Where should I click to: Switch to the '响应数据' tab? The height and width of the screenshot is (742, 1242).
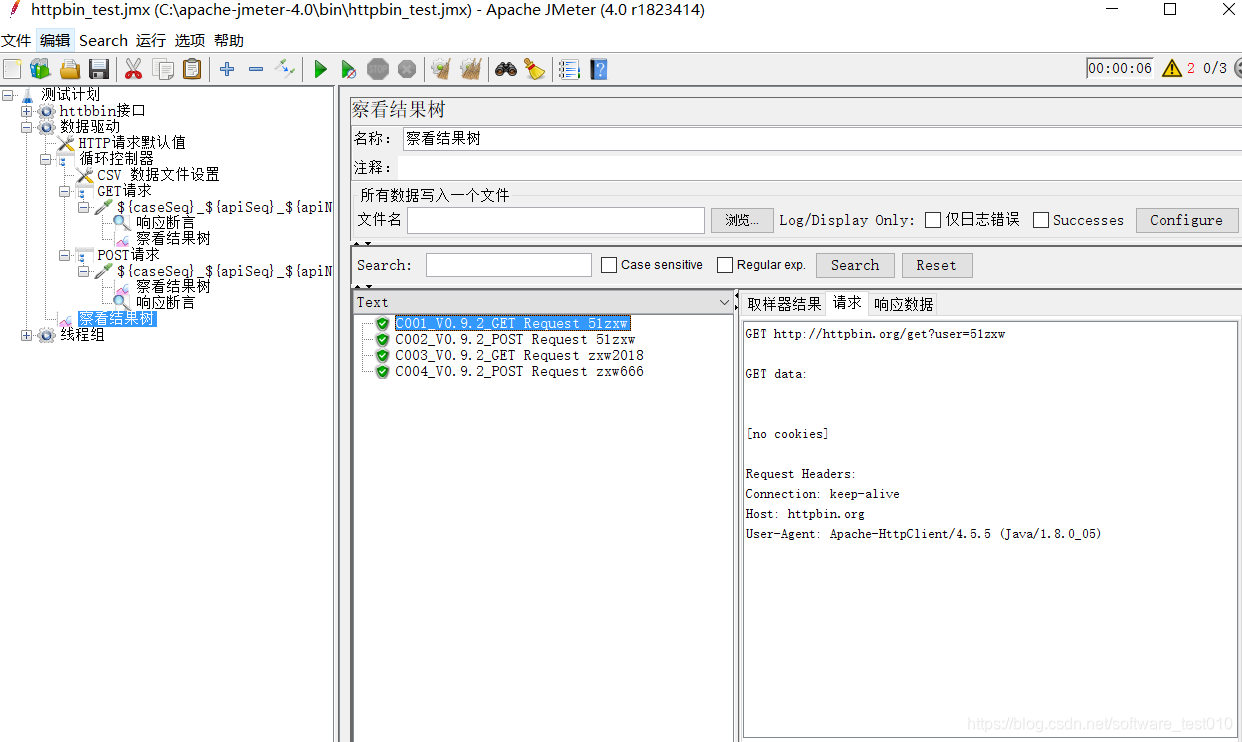[x=904, y=304]
